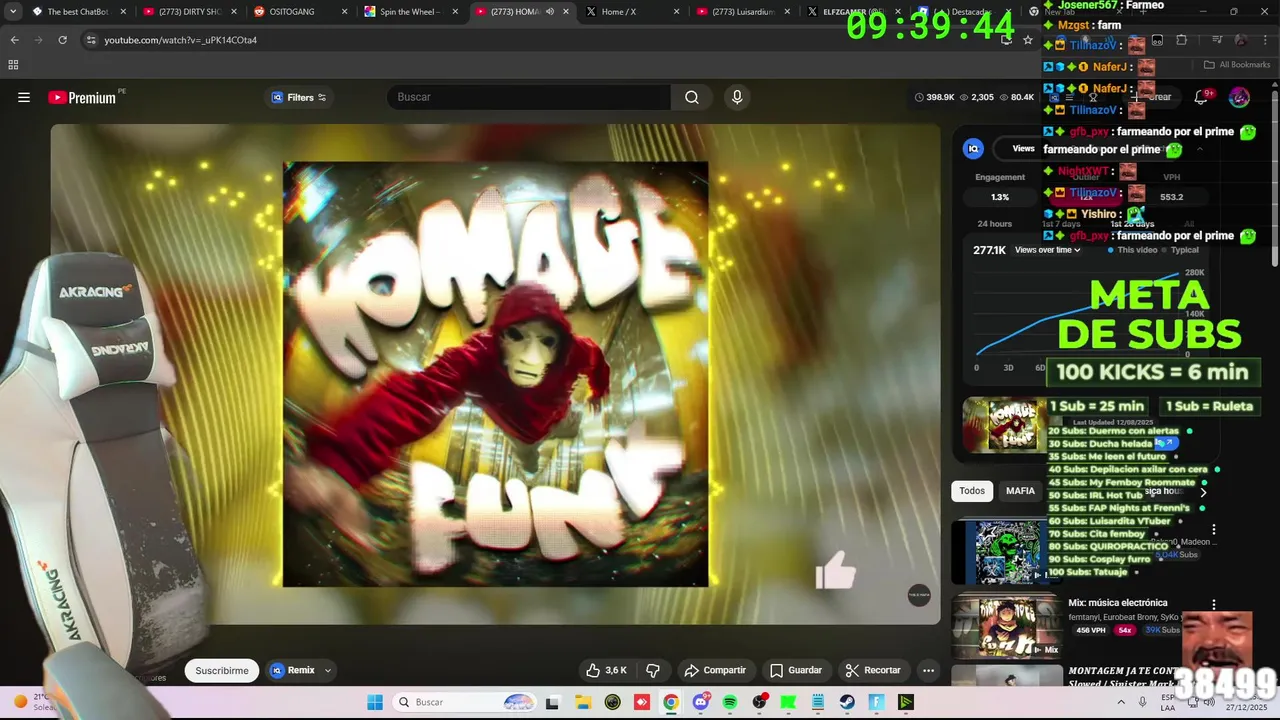Reload the current page
This screenshot has width=1280, height=720.
click(62, 40)
